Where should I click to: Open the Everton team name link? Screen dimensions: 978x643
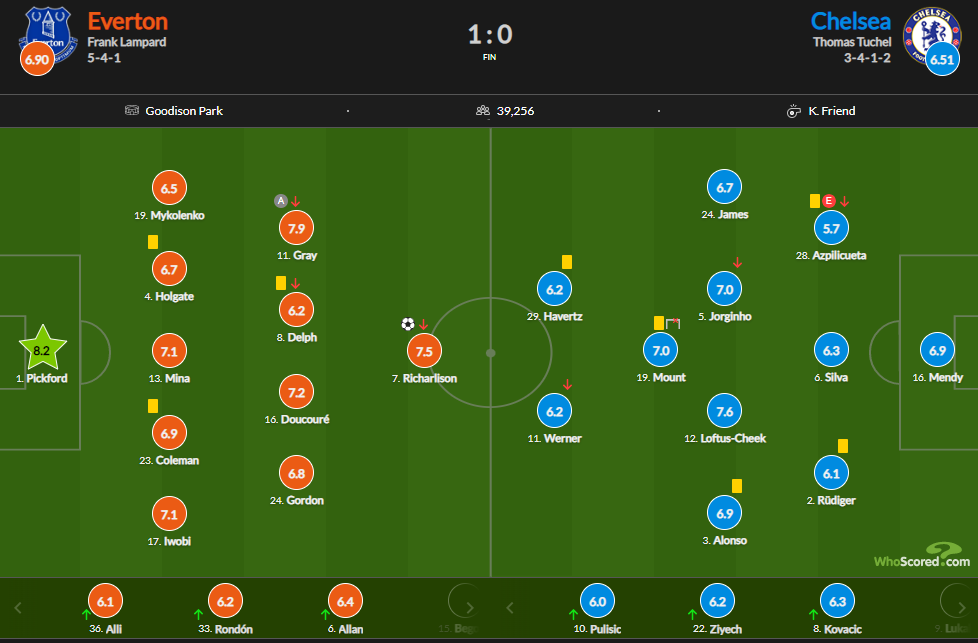[128, 21]
